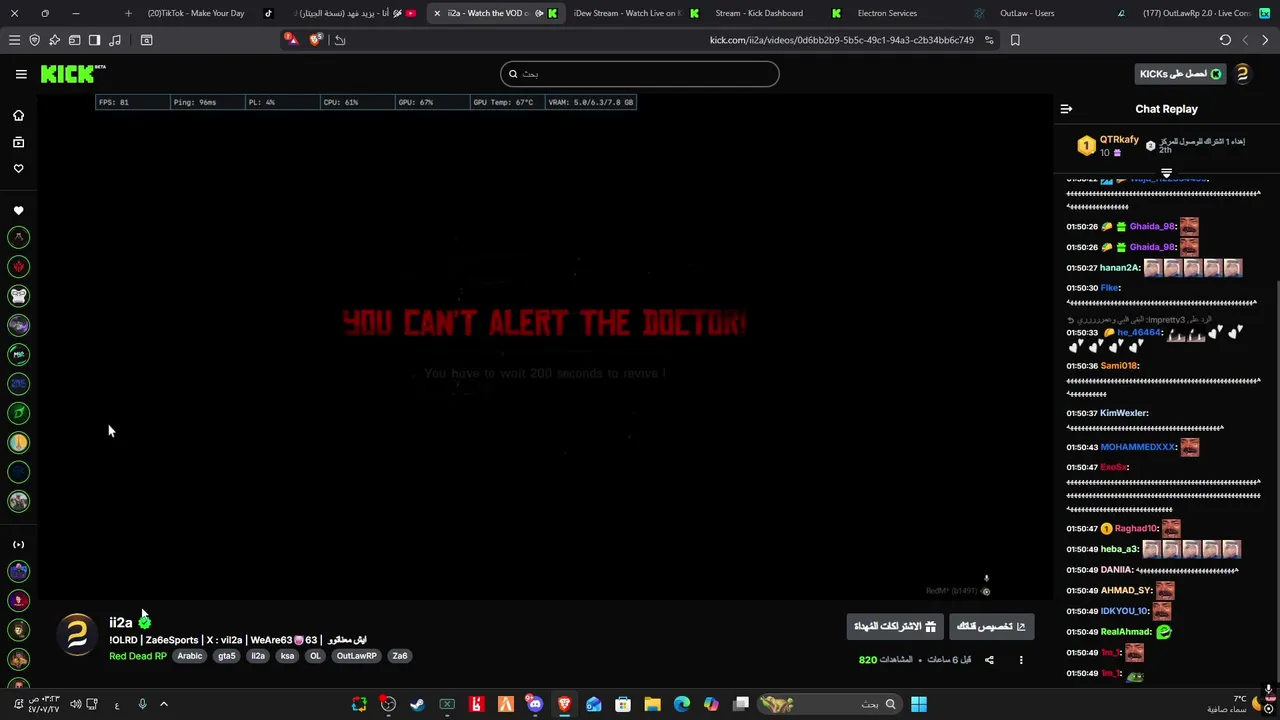The height and width of the screenshot is (720, 1280).
Task: Open the Red Dead RP category link
Action: coord(138,656)
